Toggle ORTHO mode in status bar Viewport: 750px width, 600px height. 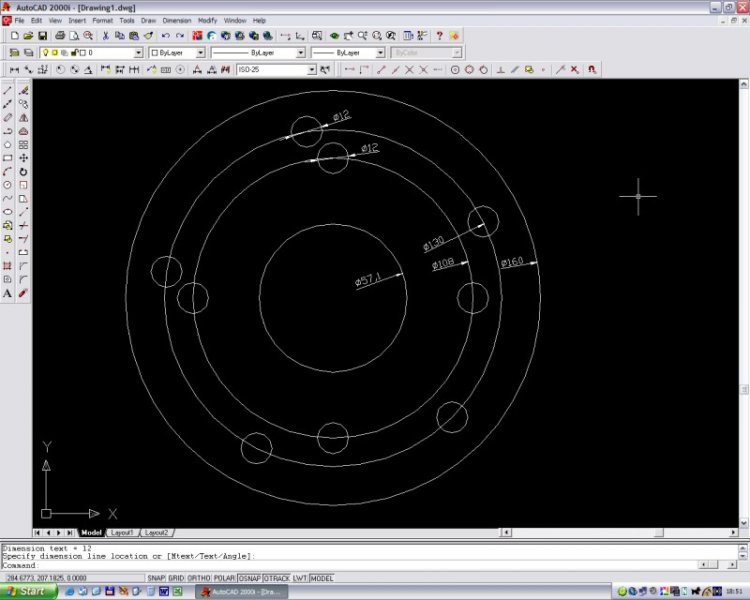pyautogui.click(x=199, y=578)
